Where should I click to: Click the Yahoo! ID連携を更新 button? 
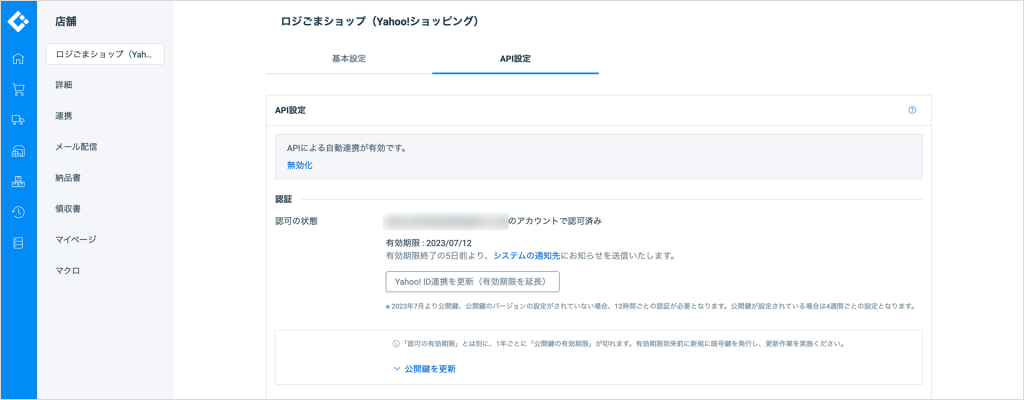pos(472,282)
